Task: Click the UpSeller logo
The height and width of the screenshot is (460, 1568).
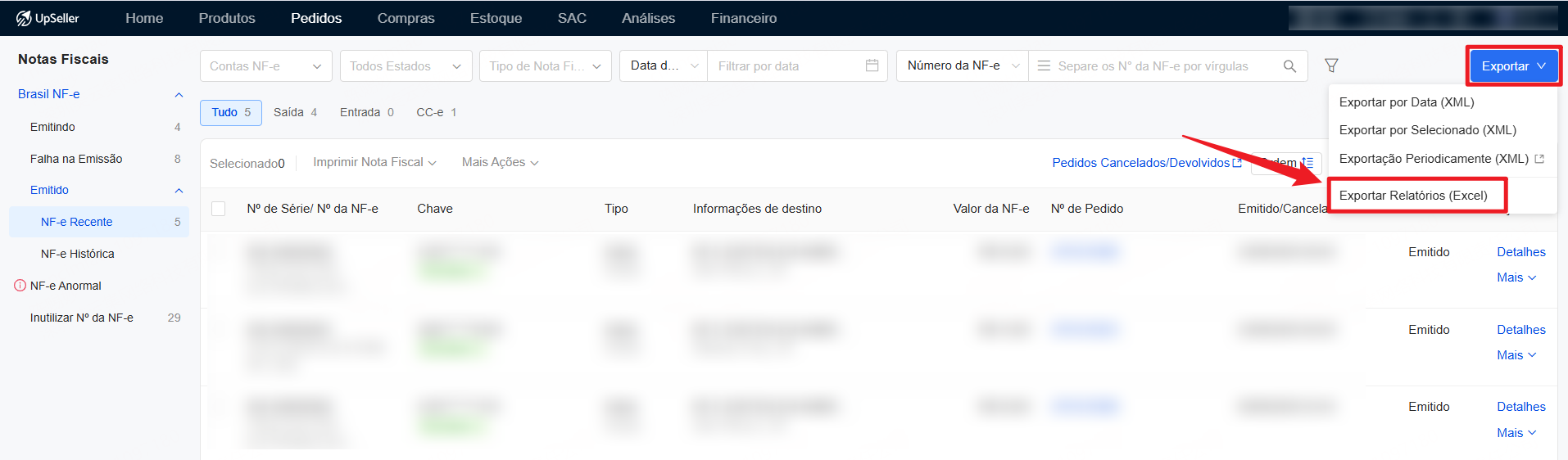Action: (48, 18)
